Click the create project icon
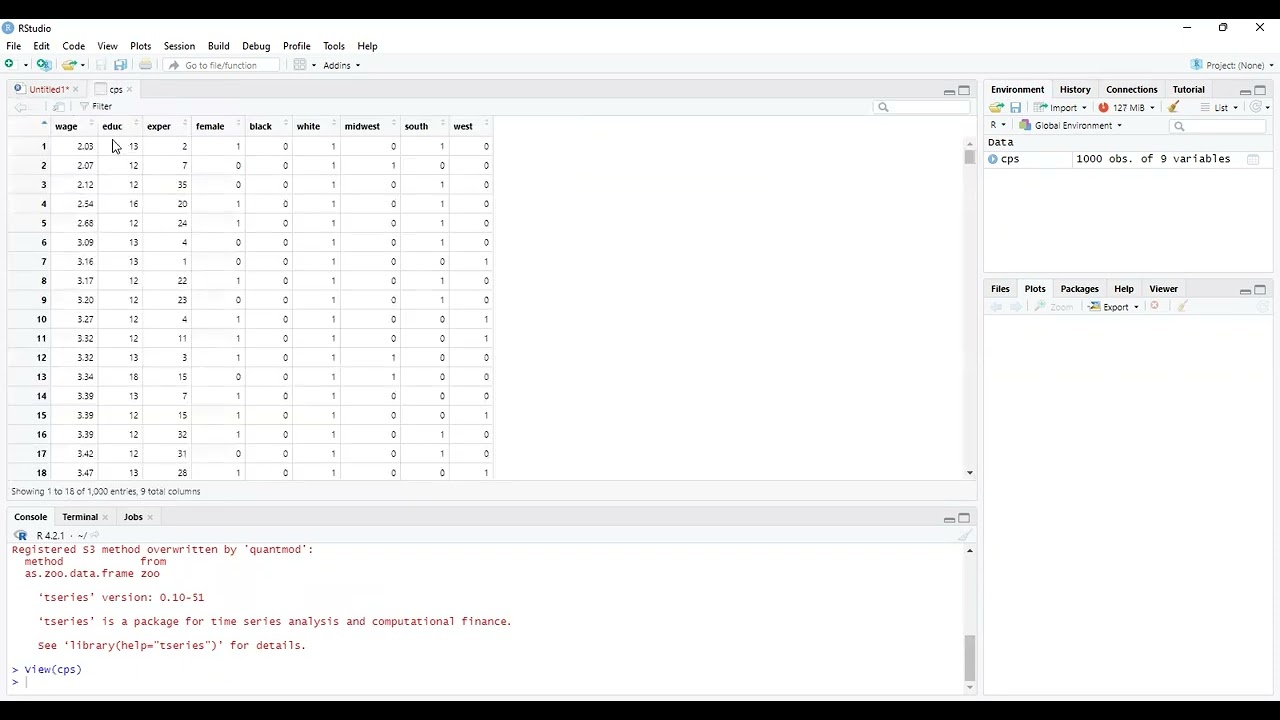Image resolution: width=1280 pixels, height=720 pixels. [44, 65]
